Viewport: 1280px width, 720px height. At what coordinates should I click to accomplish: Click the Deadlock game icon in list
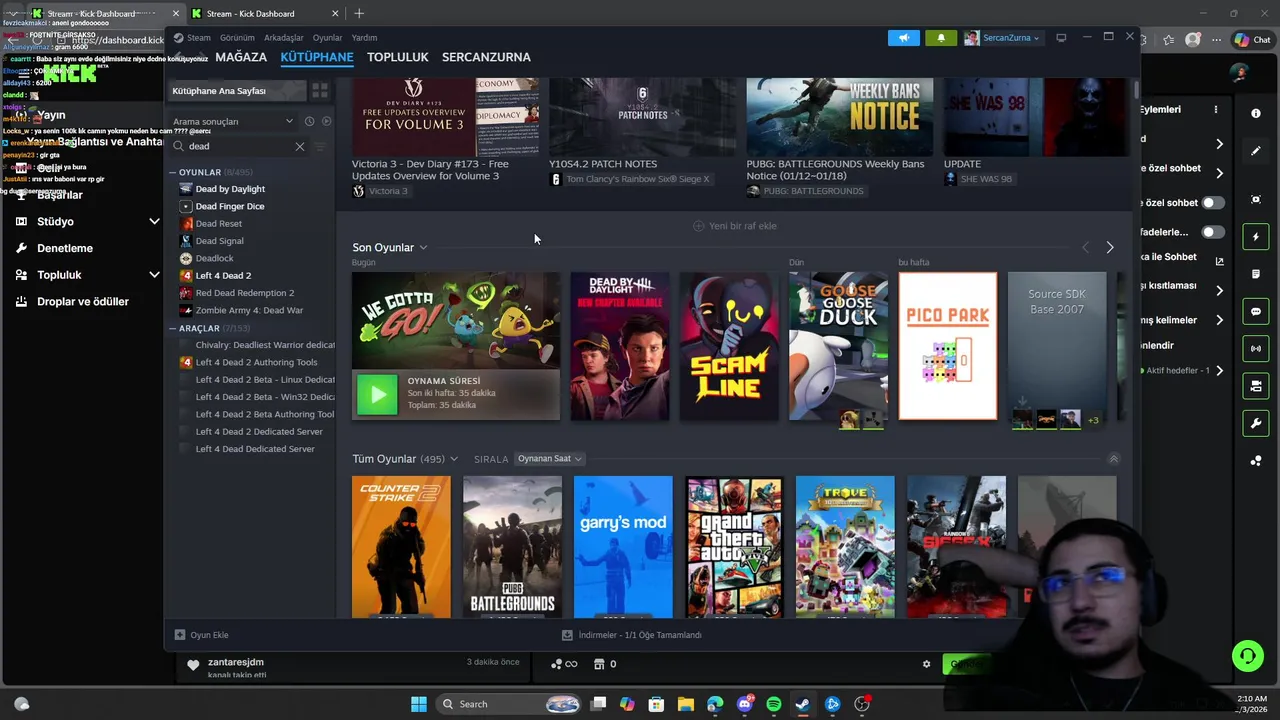(x=186, y=258)
